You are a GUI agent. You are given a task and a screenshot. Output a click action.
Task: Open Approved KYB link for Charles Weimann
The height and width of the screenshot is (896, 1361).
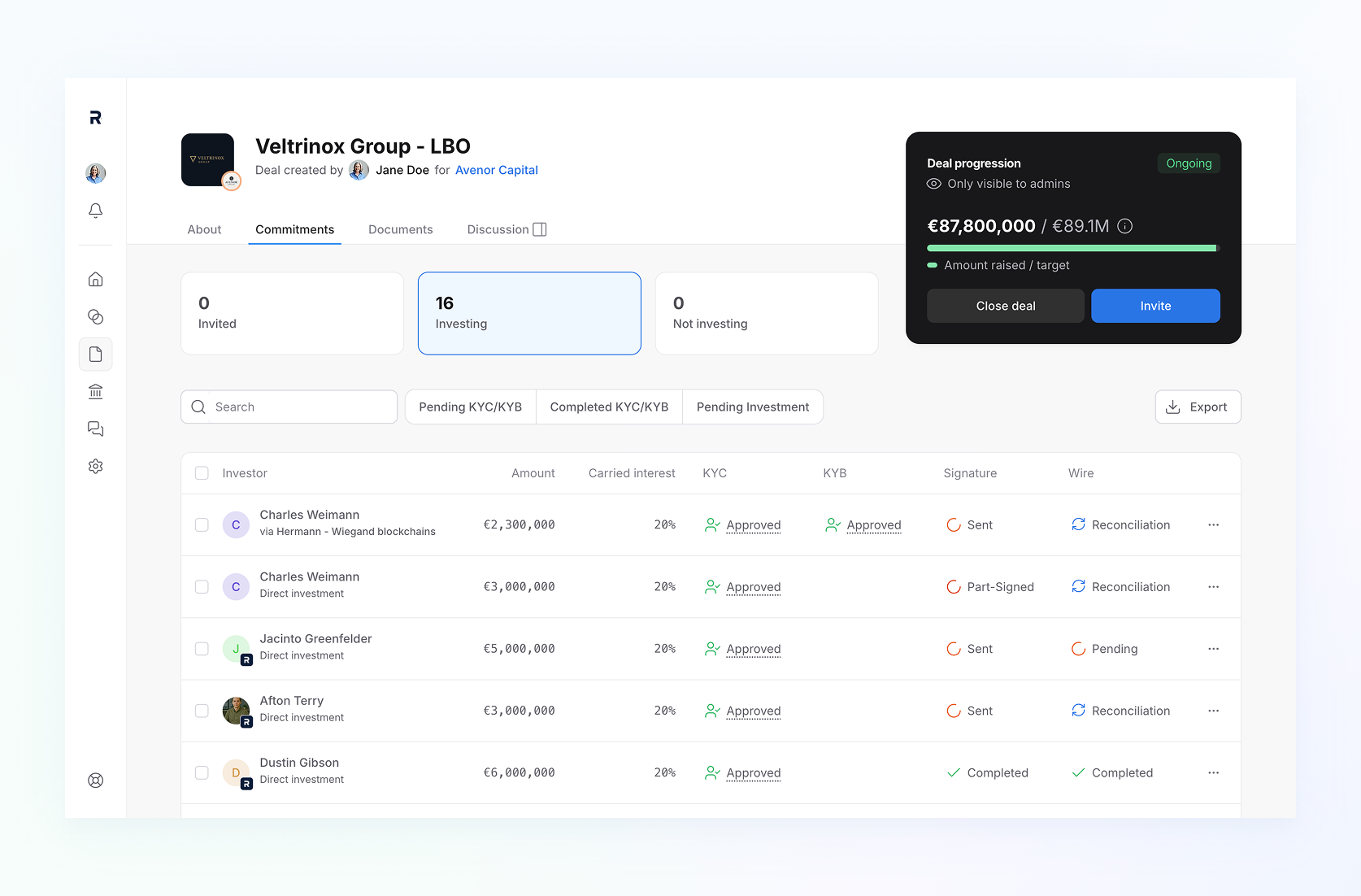(x=874, y=525)
